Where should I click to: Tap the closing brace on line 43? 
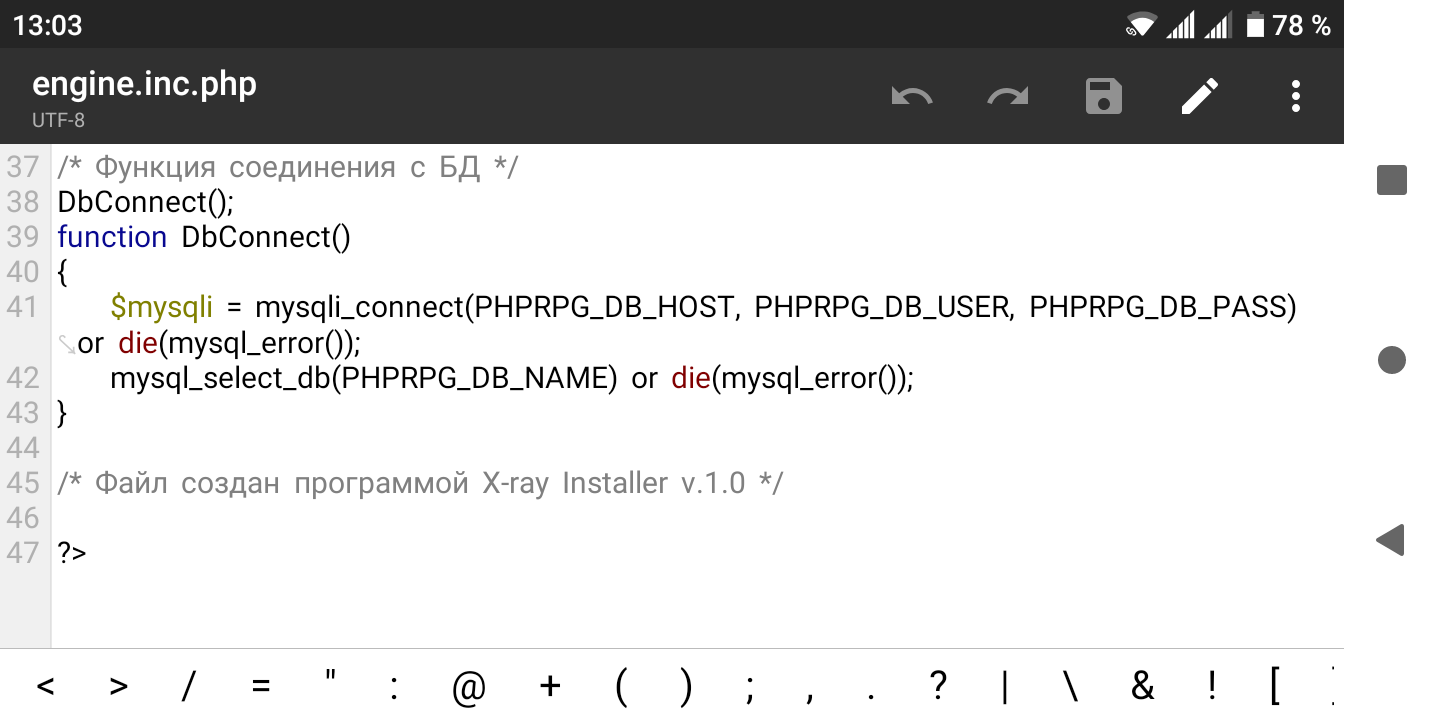tap(62, 413)
